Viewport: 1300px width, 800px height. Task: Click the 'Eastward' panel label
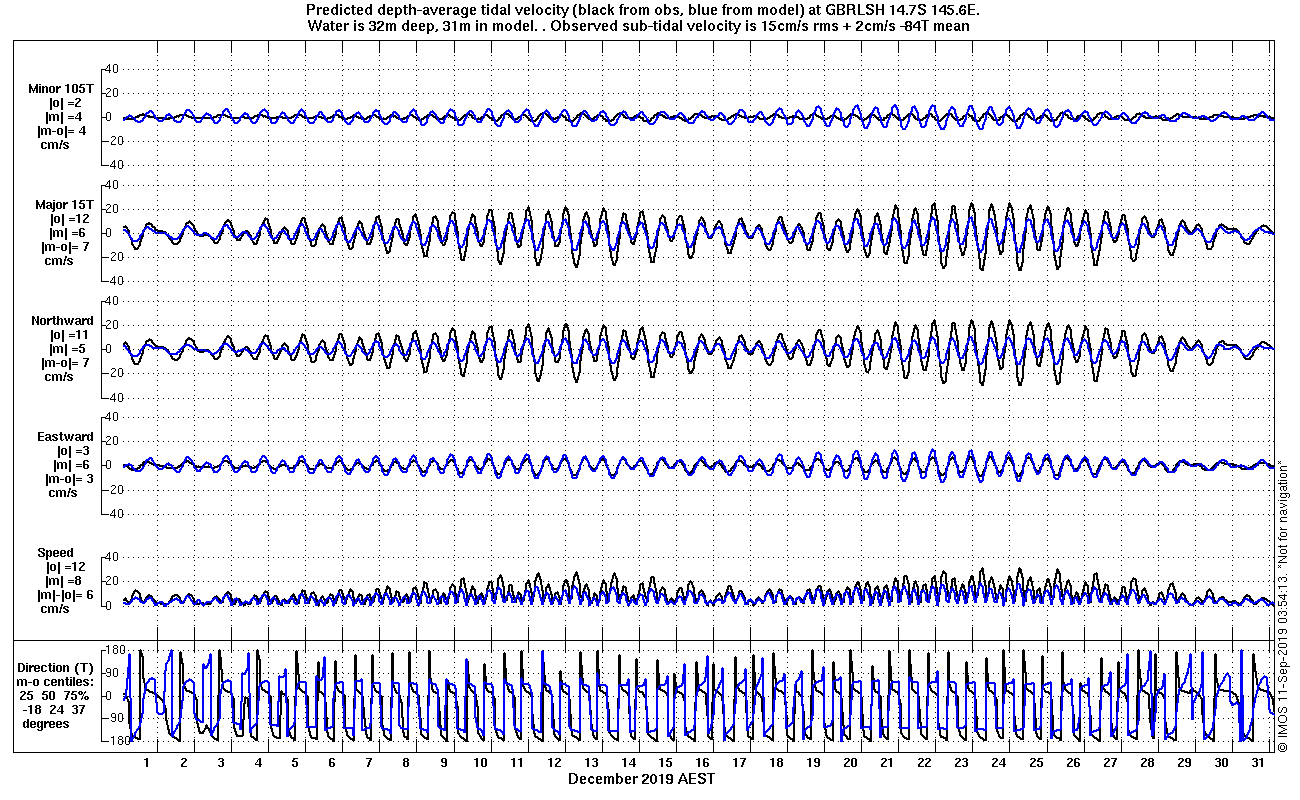[65, 437]
